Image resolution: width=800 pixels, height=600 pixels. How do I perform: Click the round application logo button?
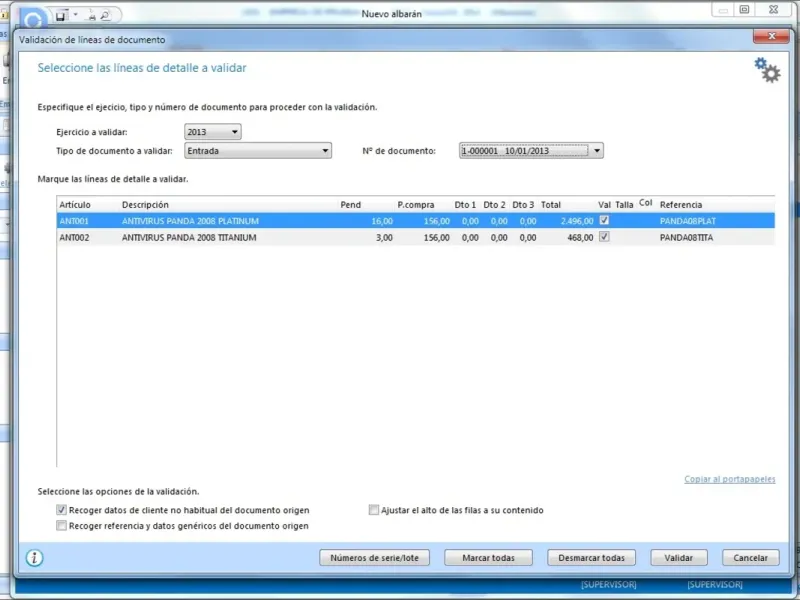tap(34, 20)
